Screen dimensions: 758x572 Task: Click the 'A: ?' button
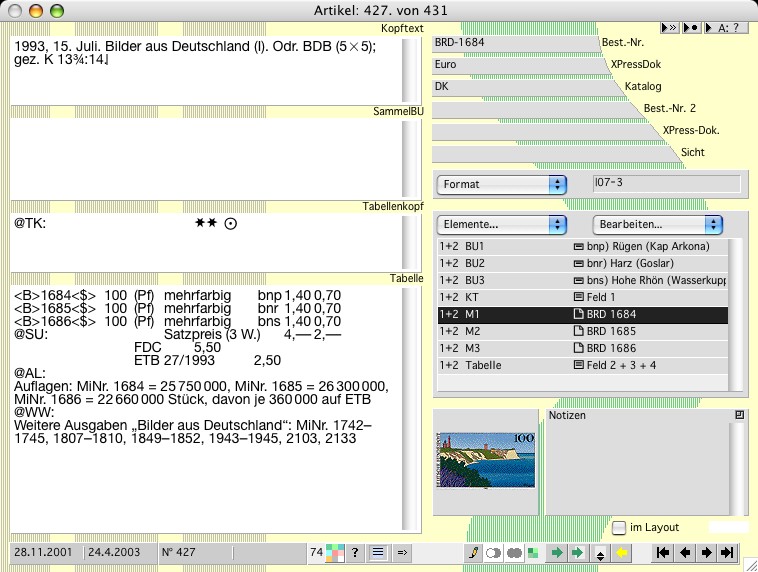coord(727,28)
